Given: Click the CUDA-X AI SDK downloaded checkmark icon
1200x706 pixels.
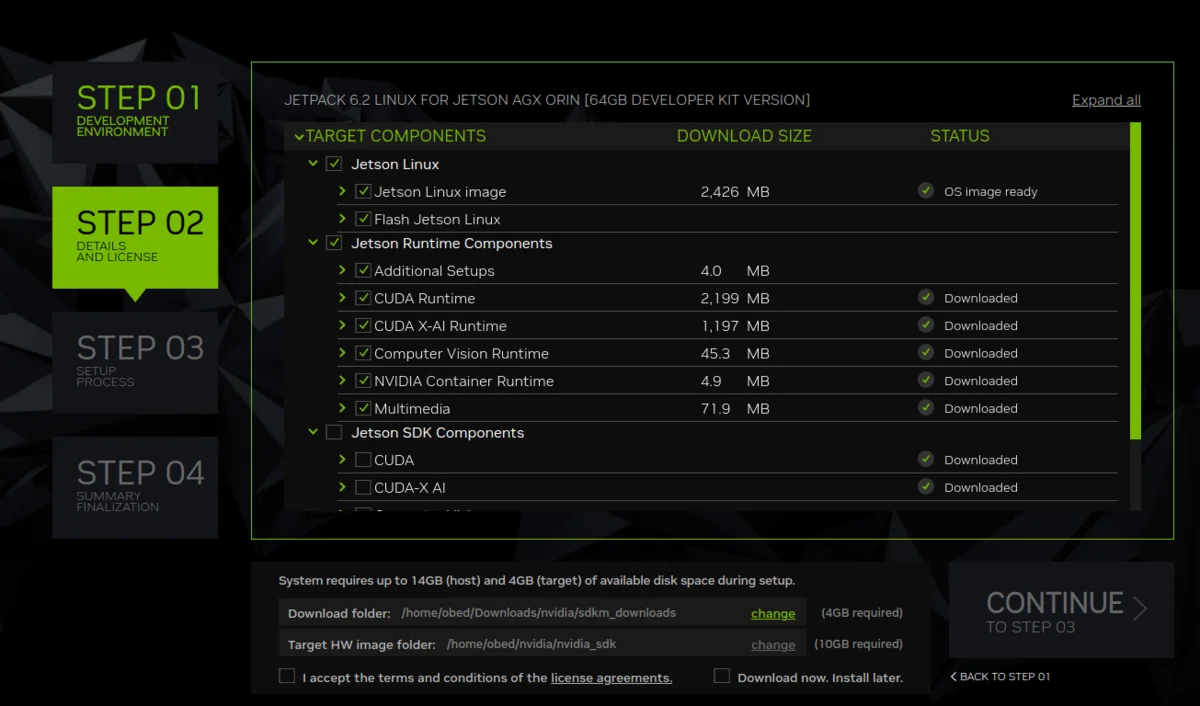Looking at the screenshot, I should click(x=926, y=487).
